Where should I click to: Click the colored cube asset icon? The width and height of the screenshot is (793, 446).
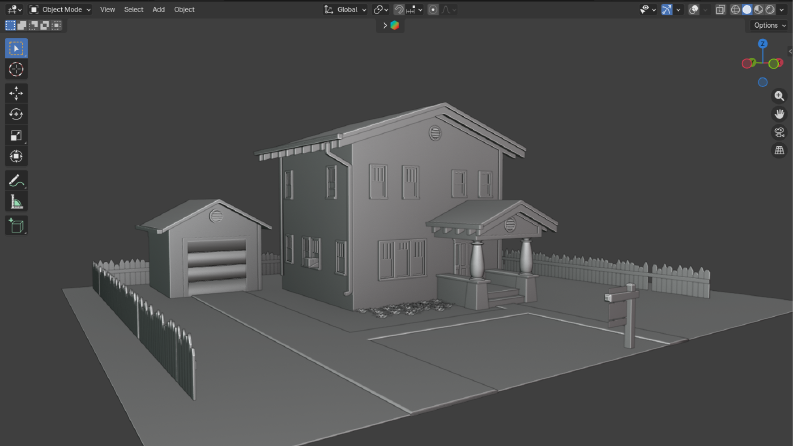pos(395,25)
